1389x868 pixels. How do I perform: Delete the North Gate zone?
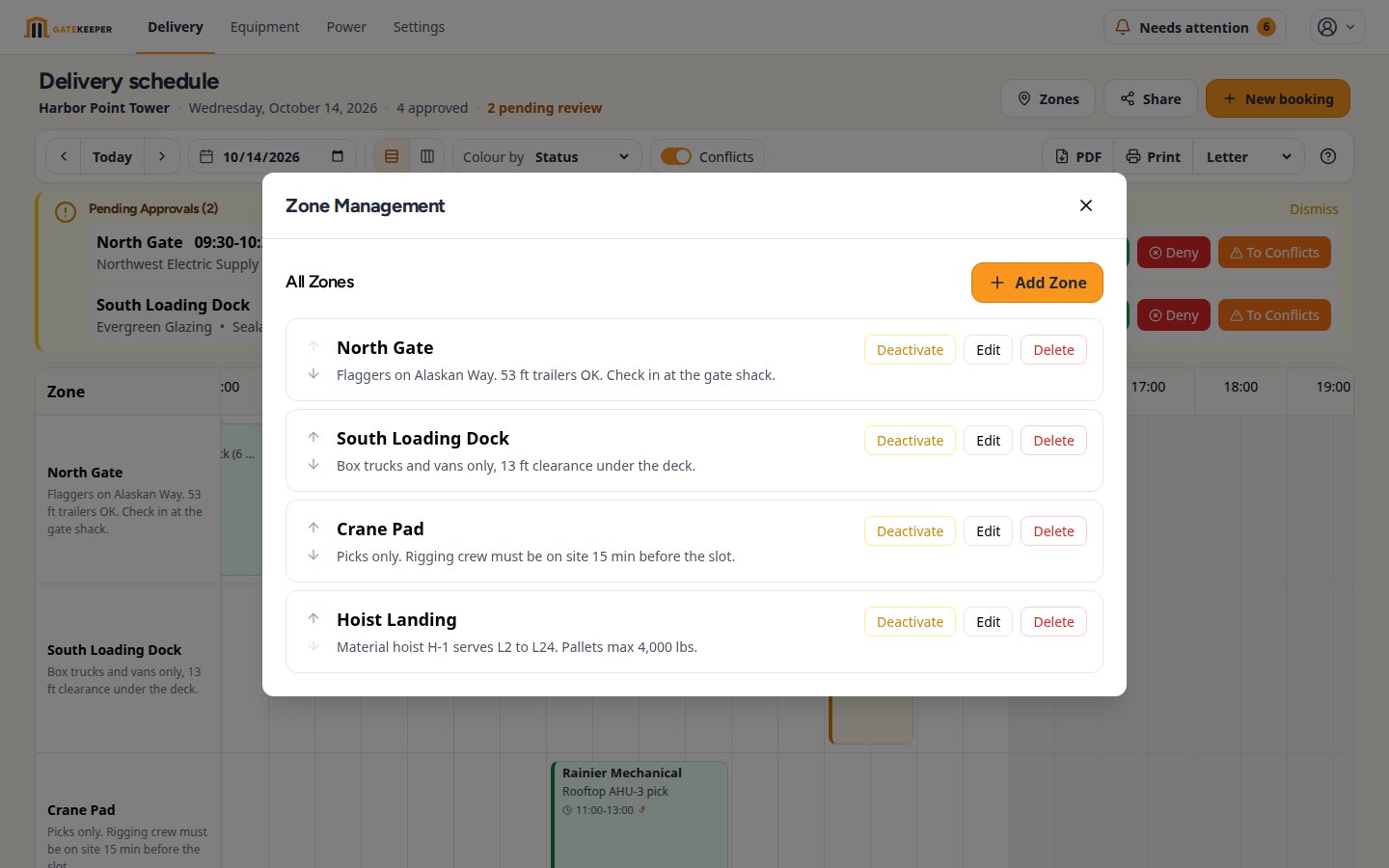(1053, 350)
